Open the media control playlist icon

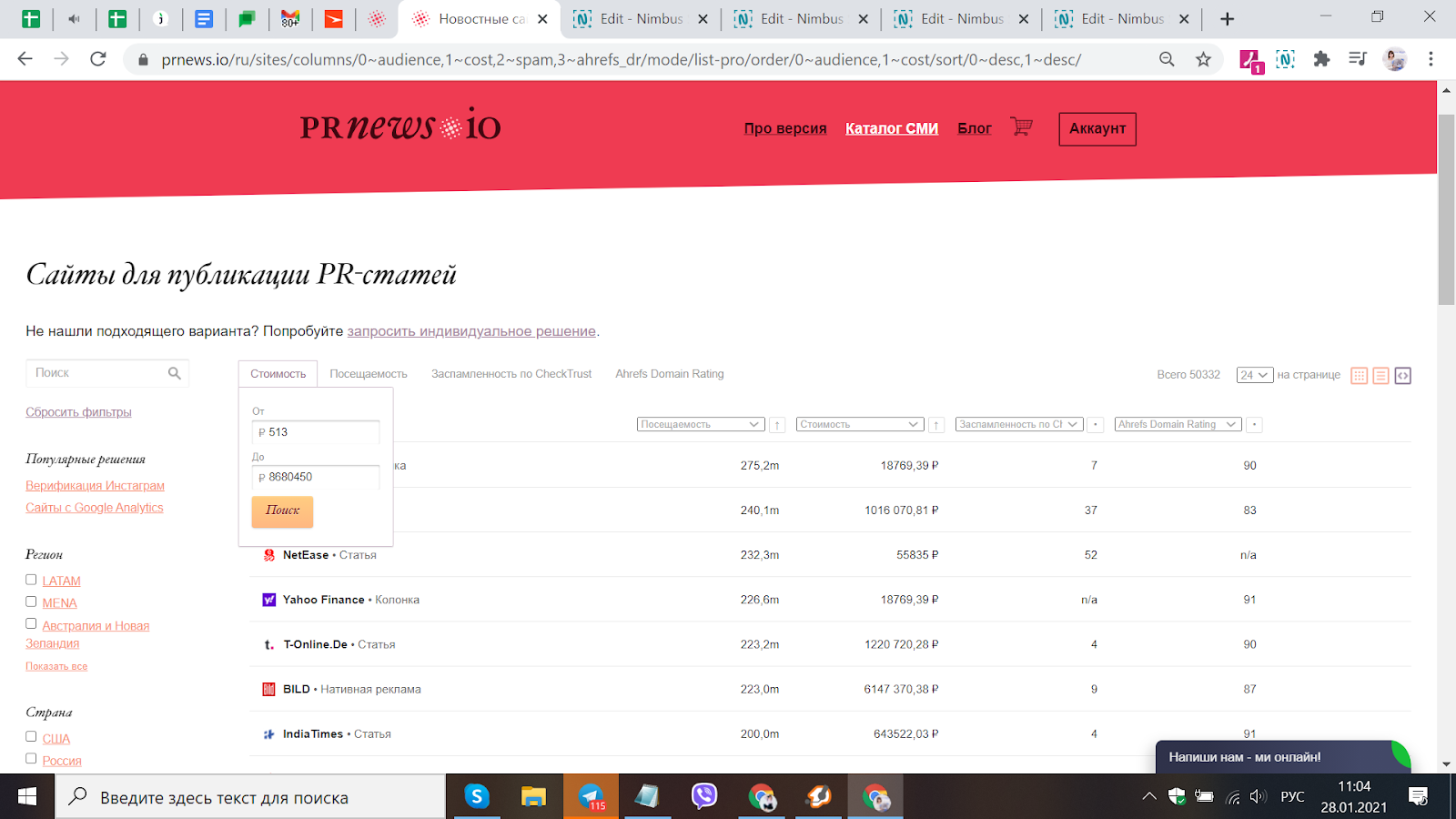(1358, 59)
